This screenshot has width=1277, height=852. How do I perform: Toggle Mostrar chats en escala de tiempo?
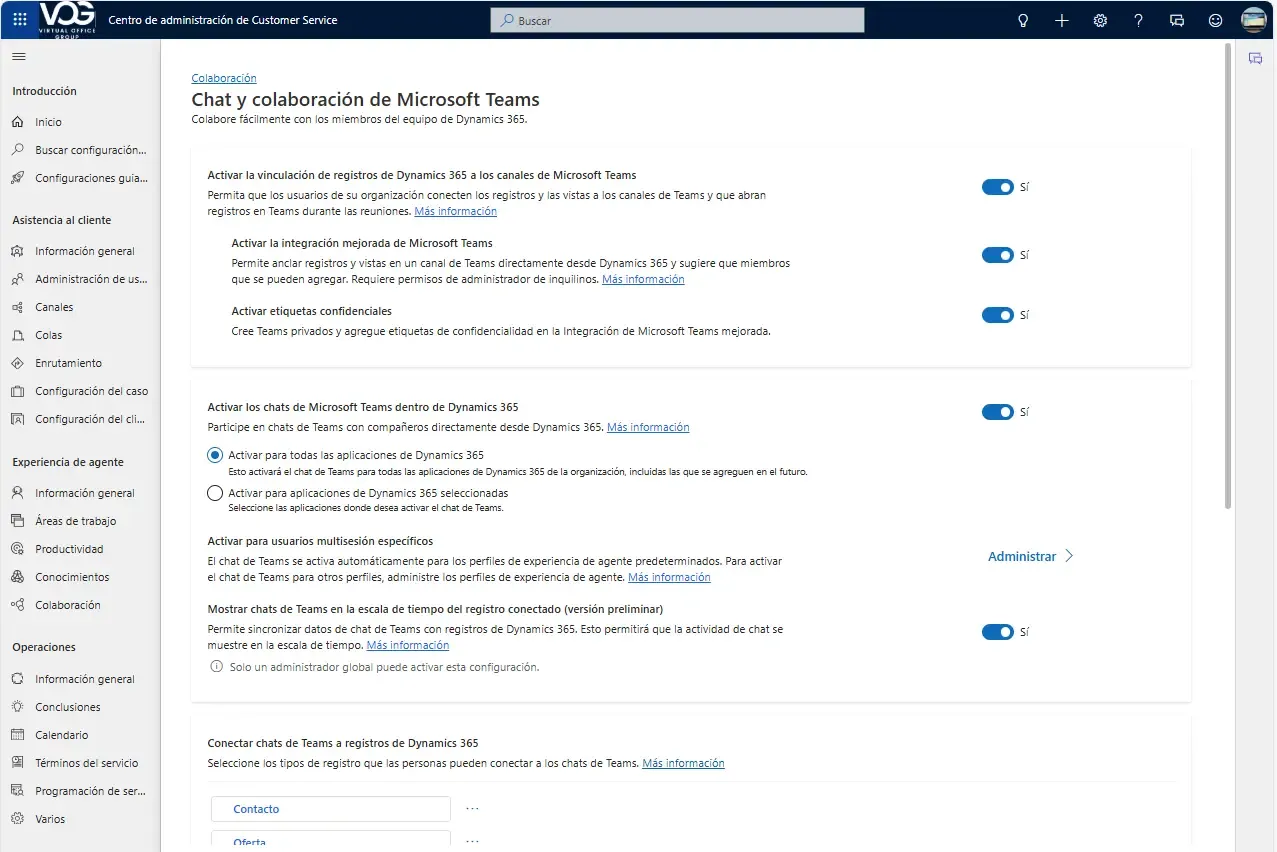pos(997,632)
